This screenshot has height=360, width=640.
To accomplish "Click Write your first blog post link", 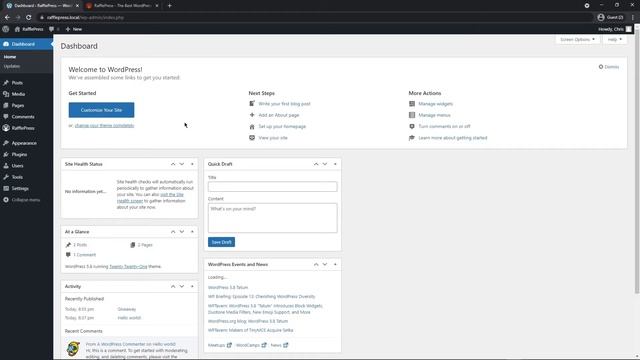I will 284,104.
